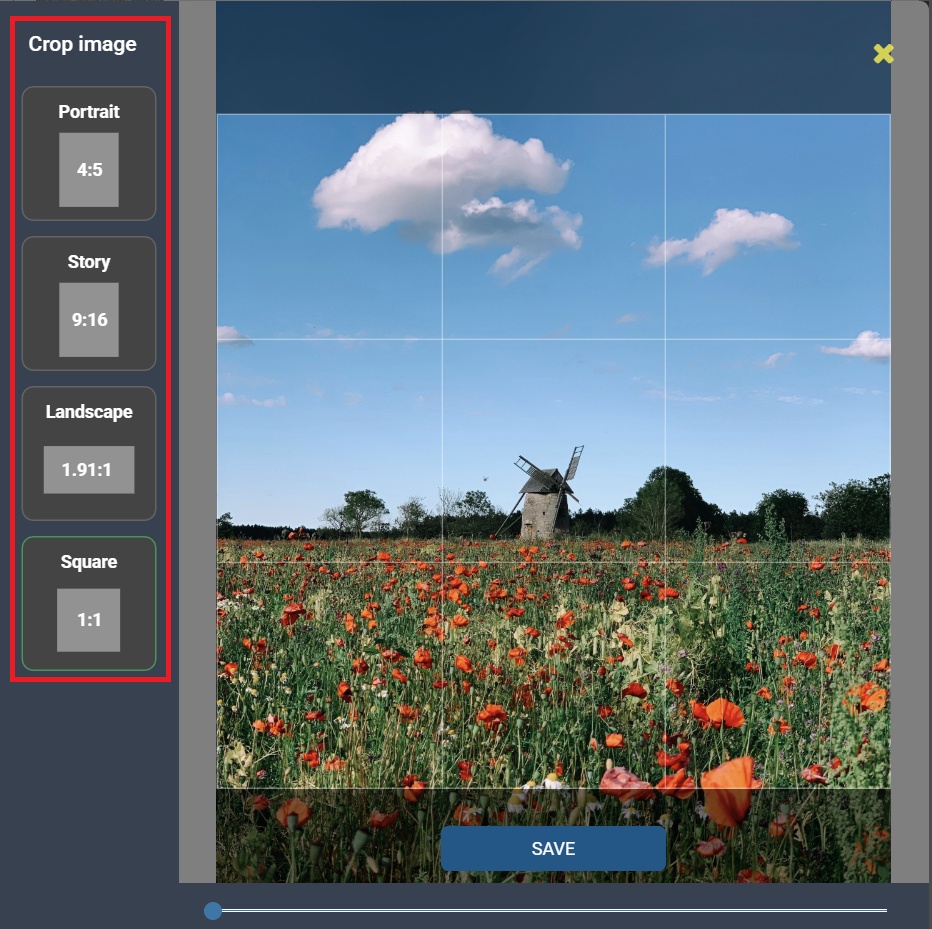Click the zoom slider handle

213,911
